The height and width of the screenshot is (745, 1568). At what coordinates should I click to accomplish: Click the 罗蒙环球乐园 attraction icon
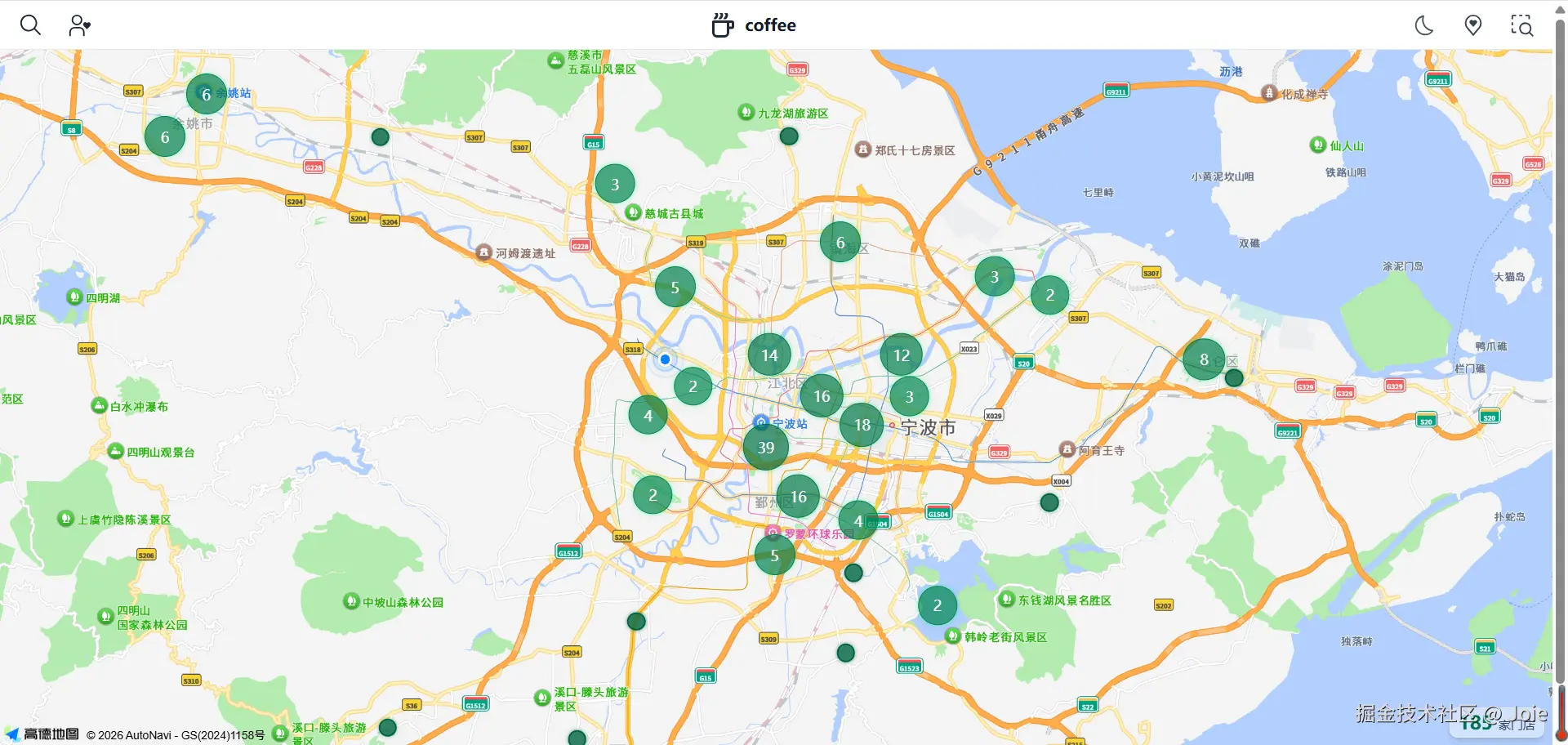774,531
